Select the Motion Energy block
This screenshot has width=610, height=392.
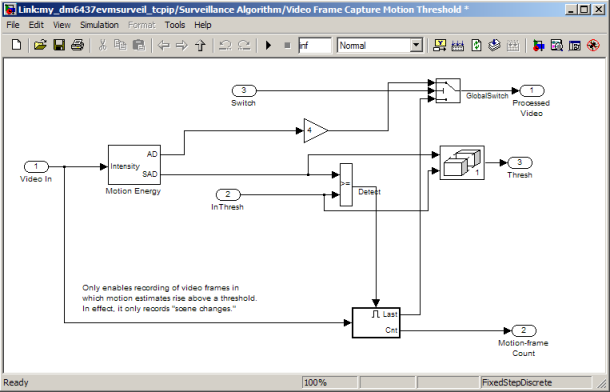[x=134, y=165]
